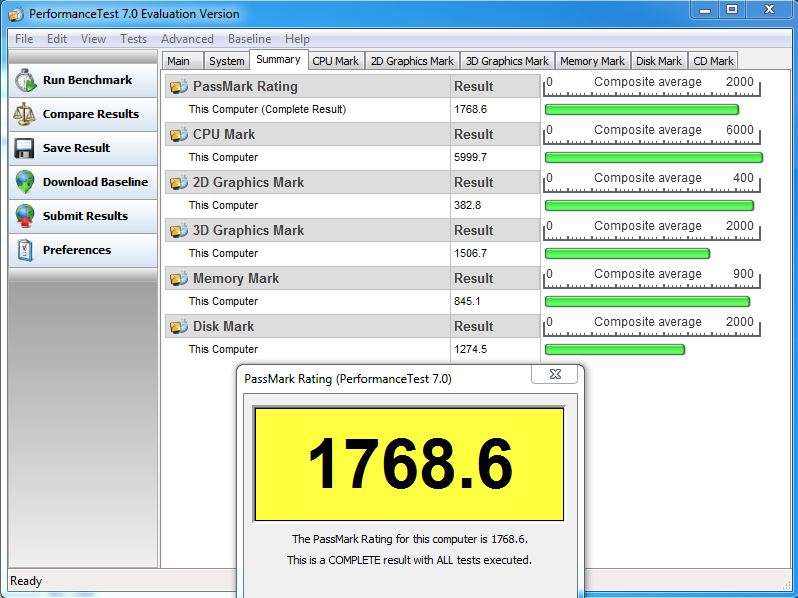Click the Run Benchmark stopwatch icon

24,81
